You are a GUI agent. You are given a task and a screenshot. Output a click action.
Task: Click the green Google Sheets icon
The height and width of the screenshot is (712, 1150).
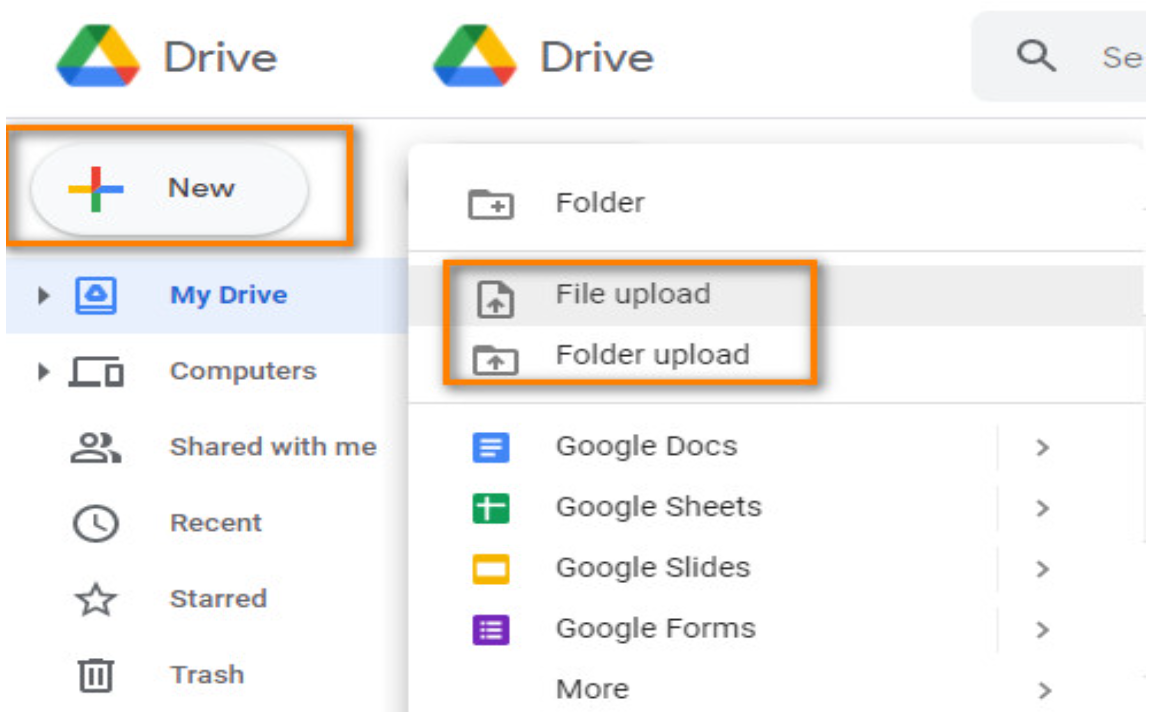point(491,508)
